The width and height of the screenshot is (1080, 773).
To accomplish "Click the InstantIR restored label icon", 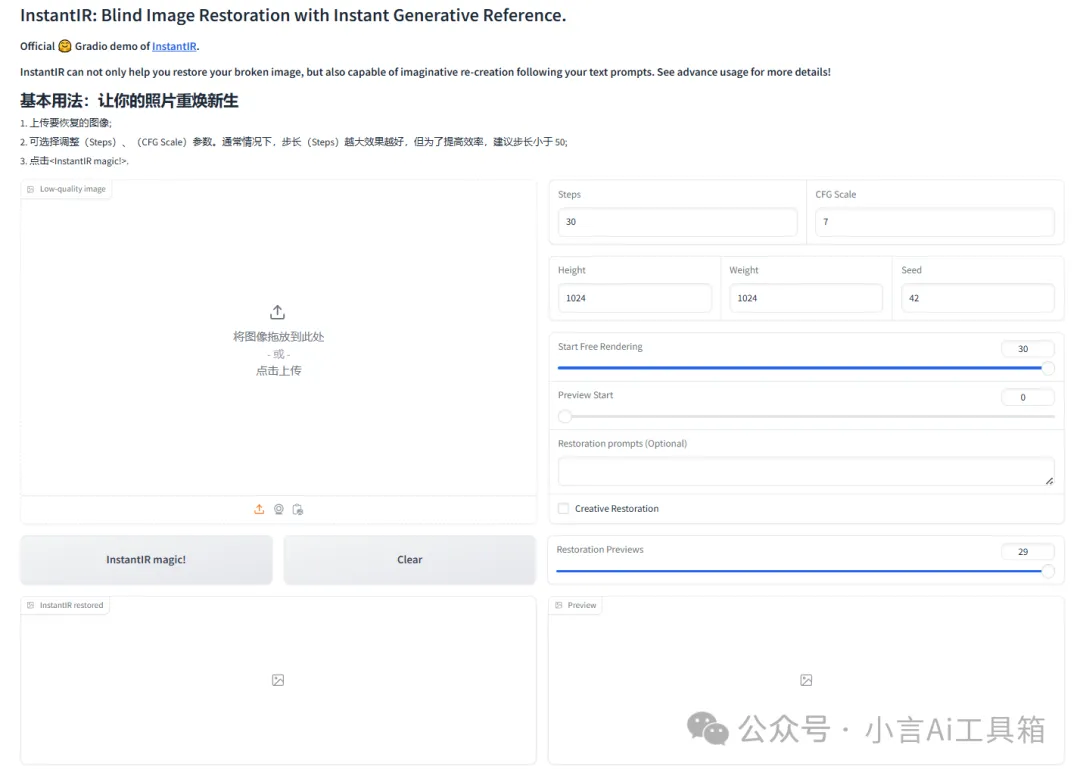I will pos(30,605).
